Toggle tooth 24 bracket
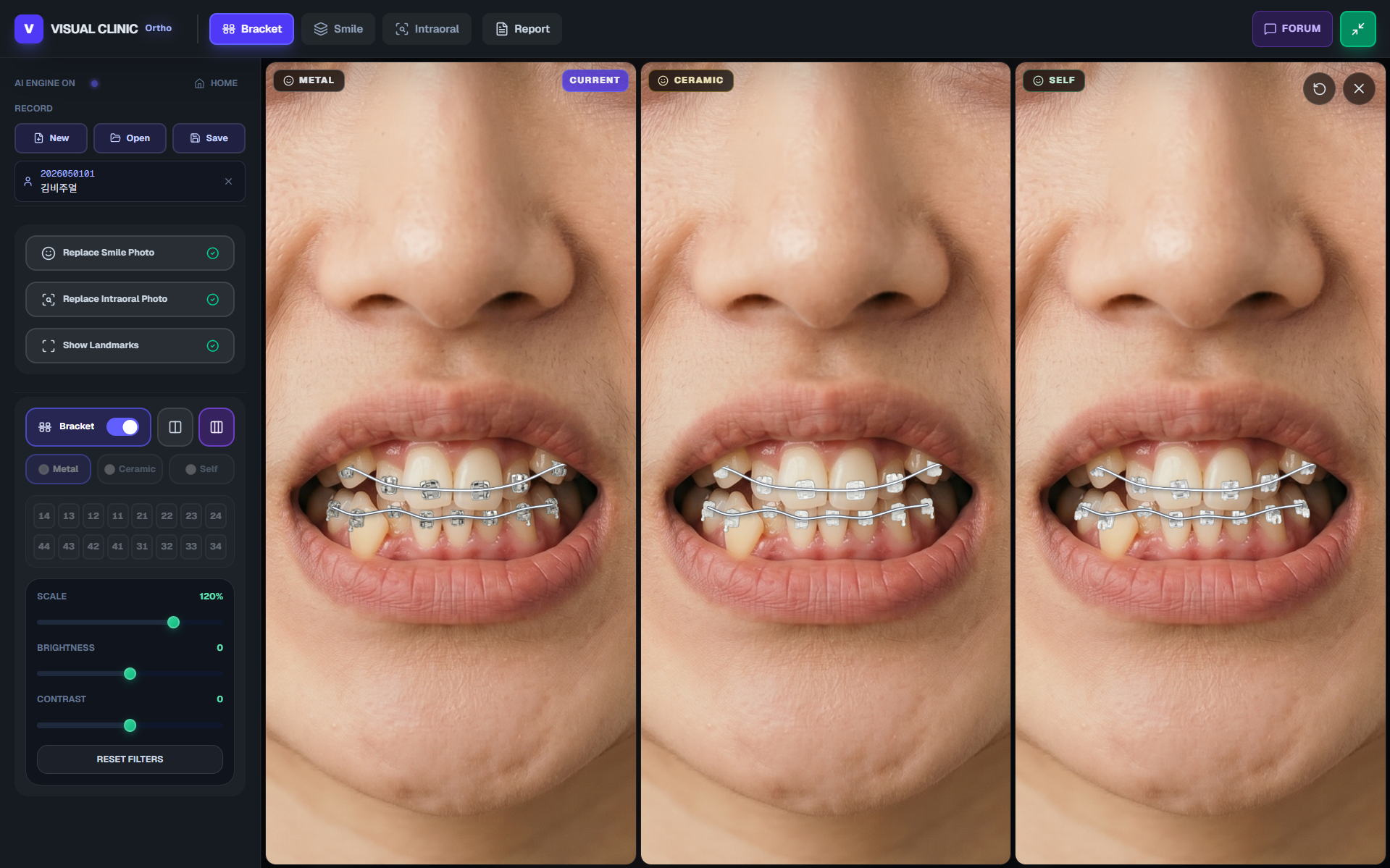The image size is (1390, 868). (216, 515)
